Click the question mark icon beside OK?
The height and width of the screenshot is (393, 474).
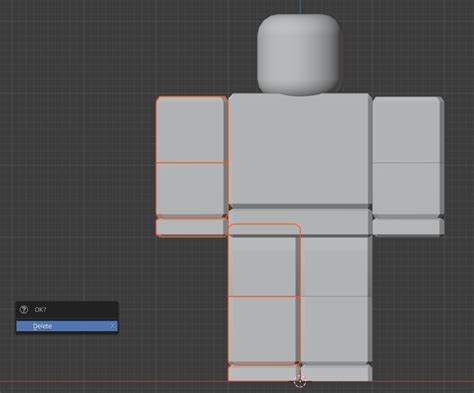point(24,310)
